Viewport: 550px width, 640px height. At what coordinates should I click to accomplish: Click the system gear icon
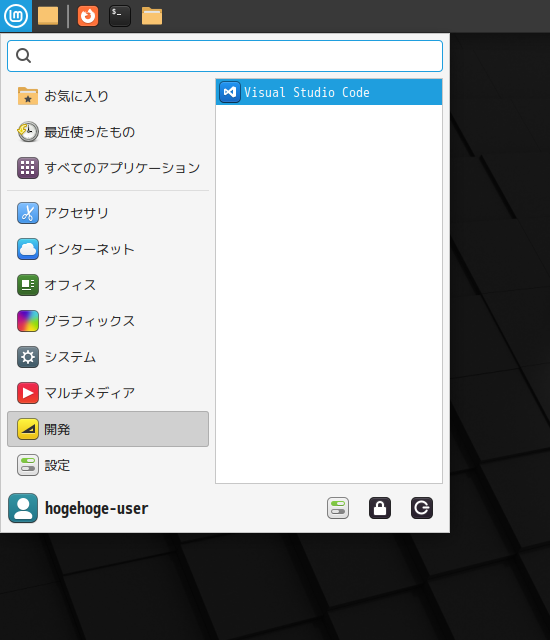[28, 357]
